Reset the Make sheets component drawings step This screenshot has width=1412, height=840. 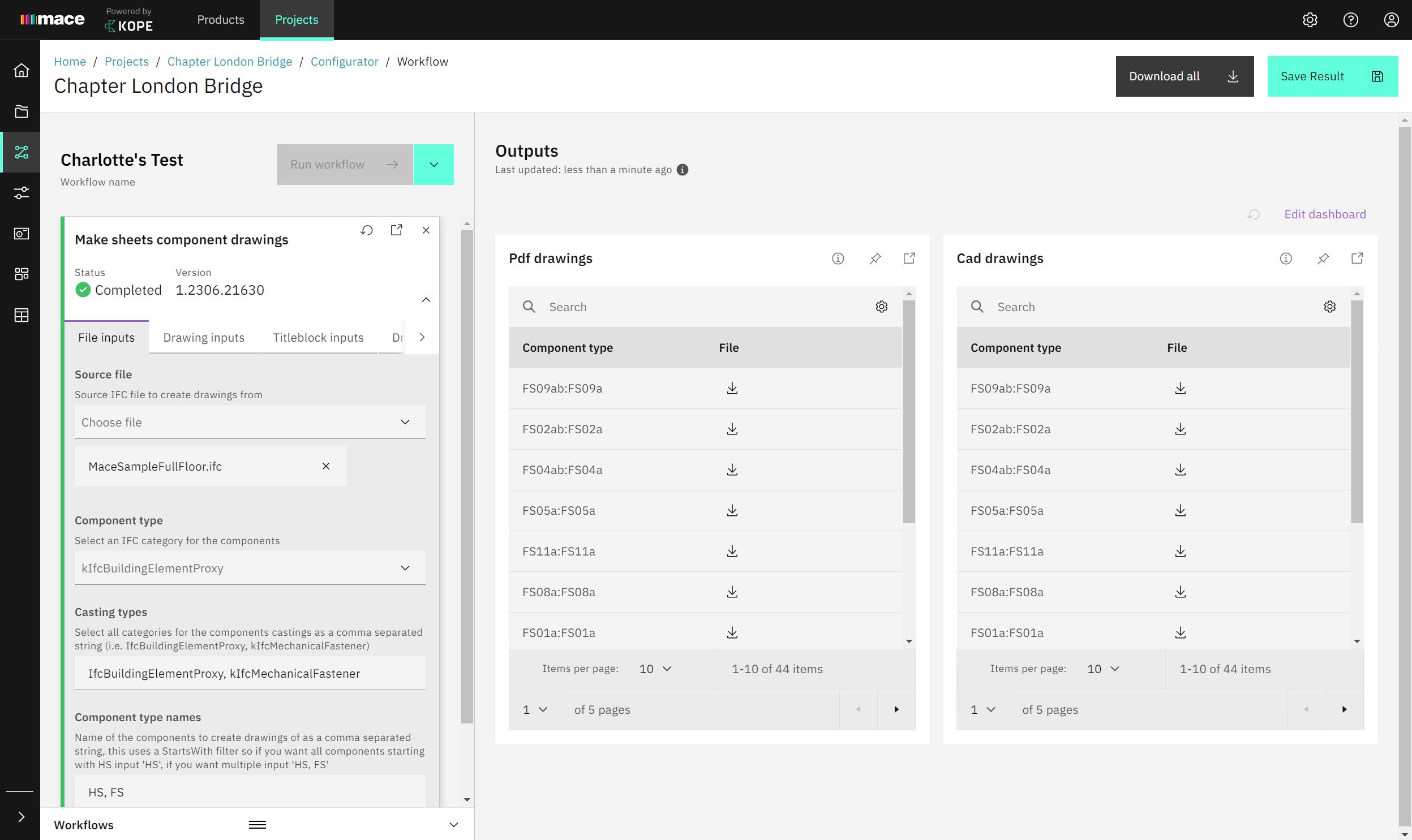coord(367,230)
